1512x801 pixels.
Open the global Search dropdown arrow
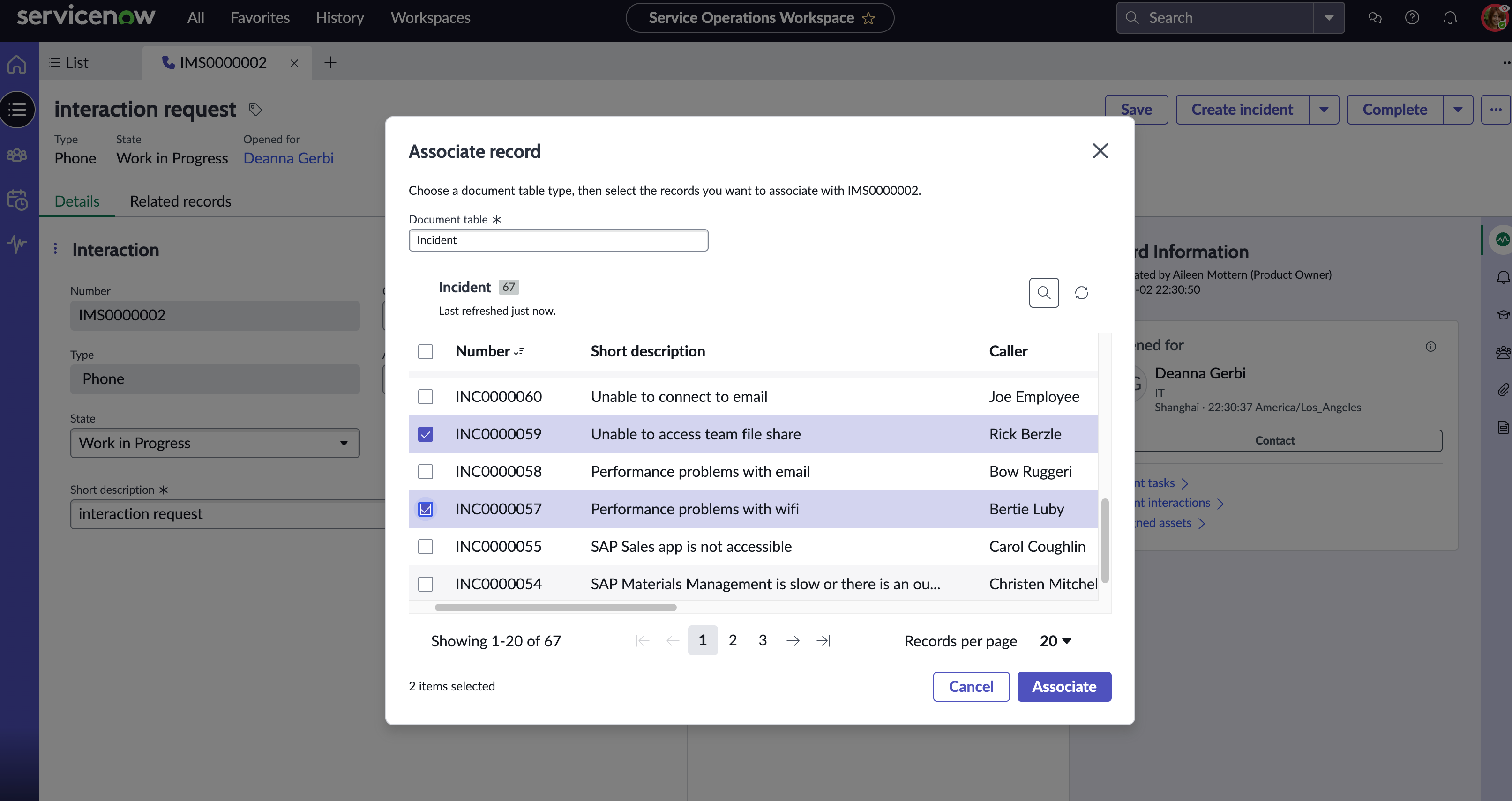point(1329,18)
